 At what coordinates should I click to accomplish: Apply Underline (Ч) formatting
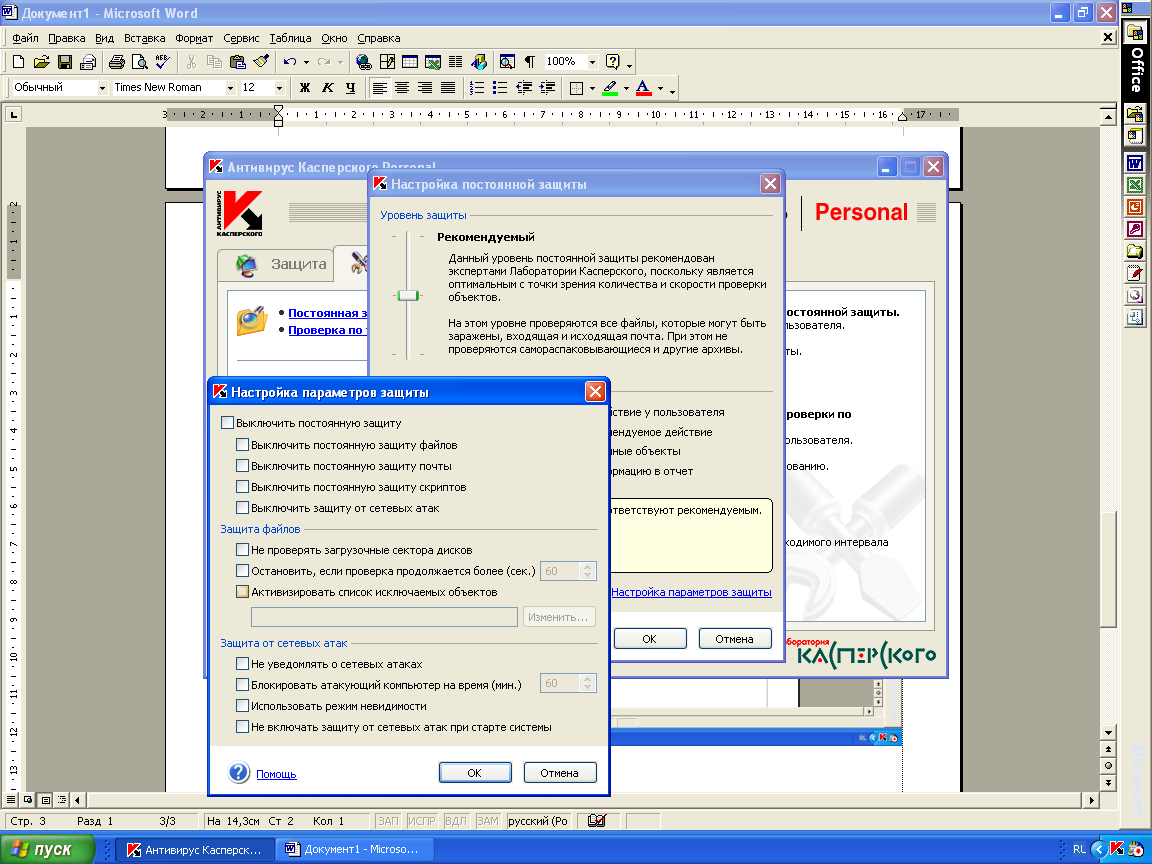[350, 88]
